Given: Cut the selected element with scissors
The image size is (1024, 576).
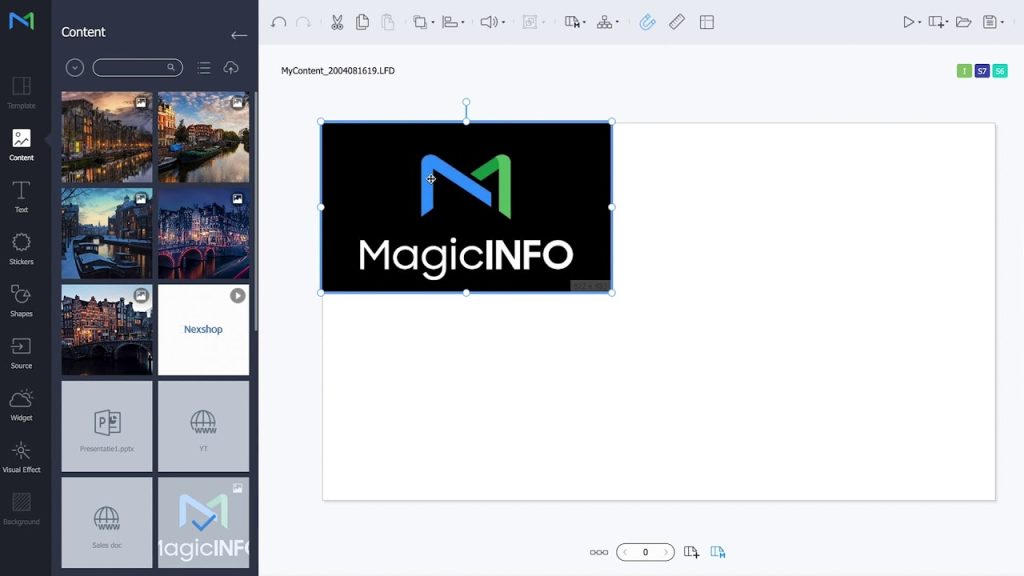Looking at the screenshot, I should 337,22.
